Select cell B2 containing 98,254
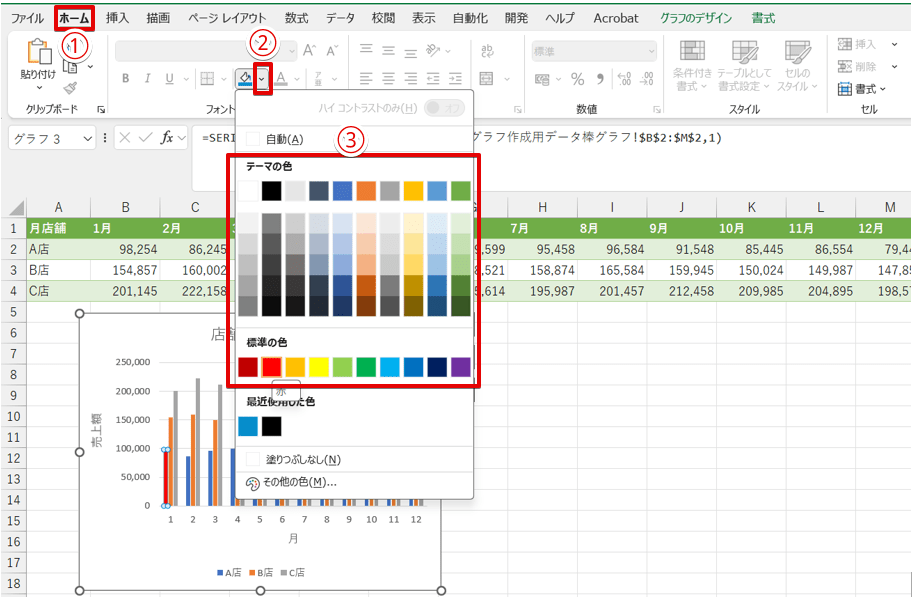This screenshot has height=604, width=920. coord(126,249)
